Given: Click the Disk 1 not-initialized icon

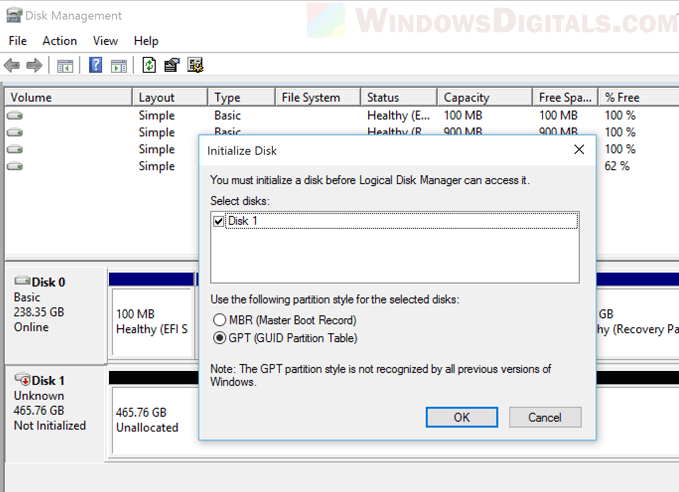Looking at the screenshot, I should [22, 379].
